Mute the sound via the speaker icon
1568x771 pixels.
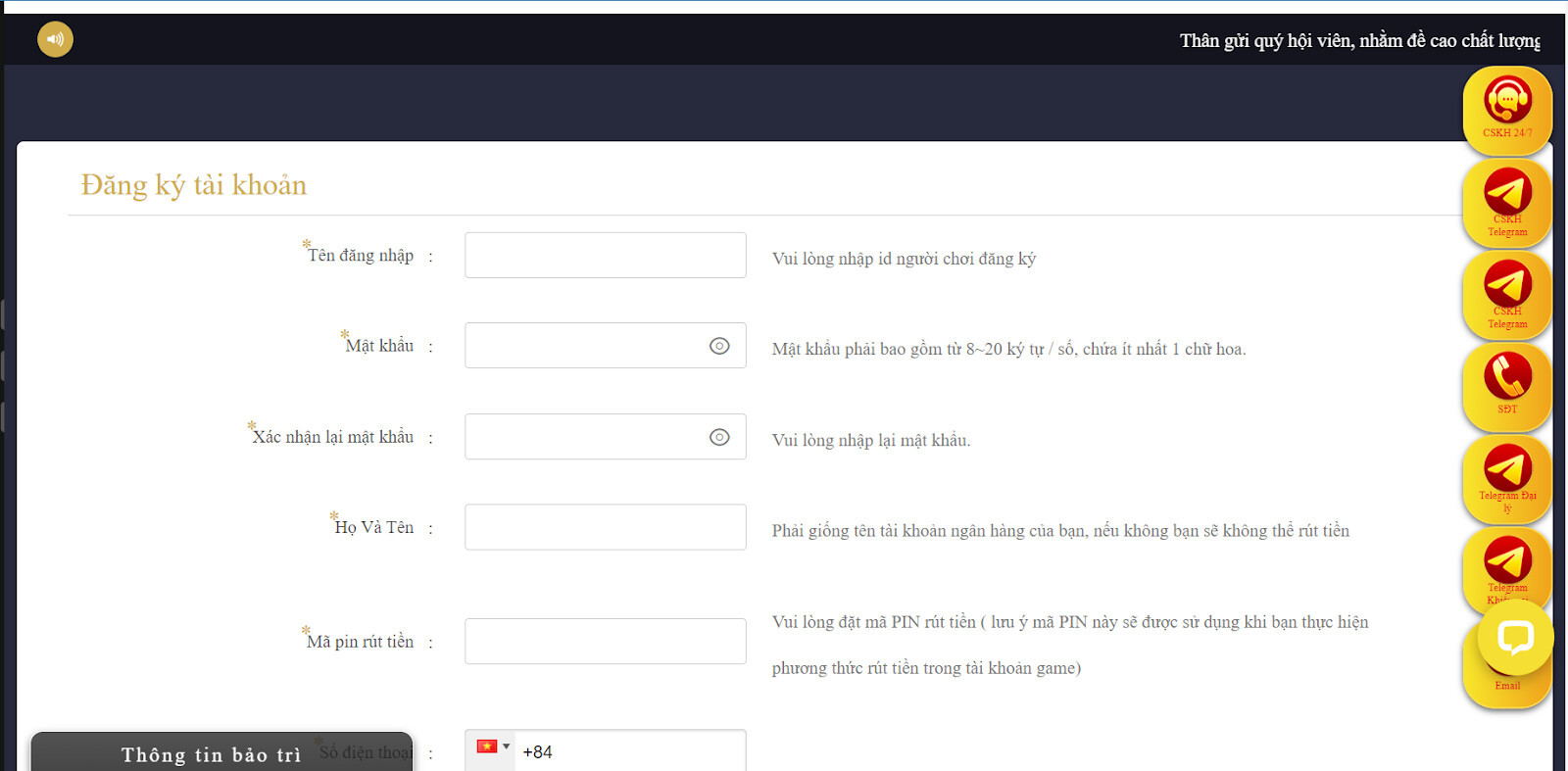point(55,39)
